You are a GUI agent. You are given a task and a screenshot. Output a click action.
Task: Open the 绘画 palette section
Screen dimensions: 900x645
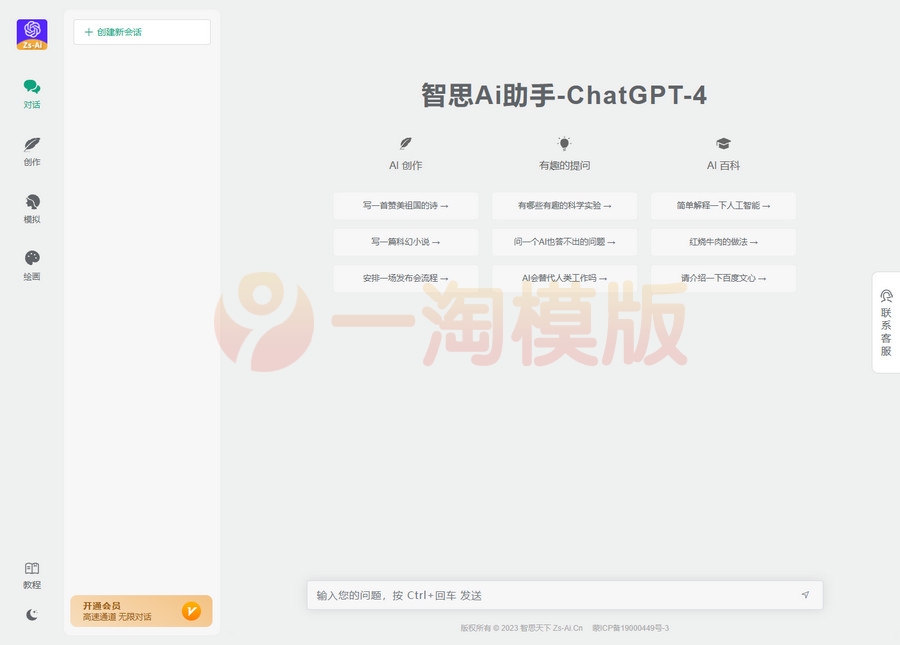(x=32, y=266)
